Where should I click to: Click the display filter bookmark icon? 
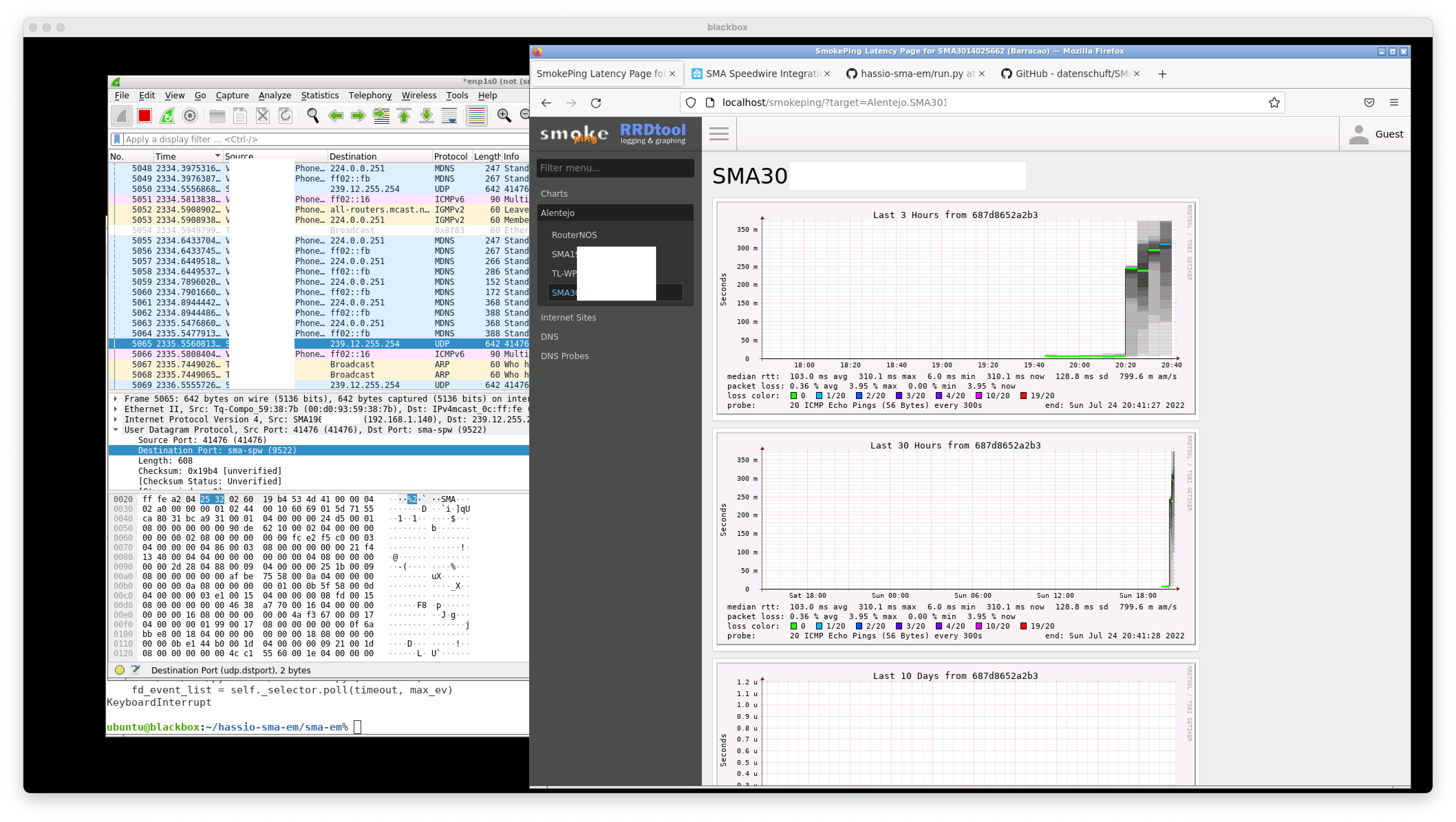click(x=116, y=139)
